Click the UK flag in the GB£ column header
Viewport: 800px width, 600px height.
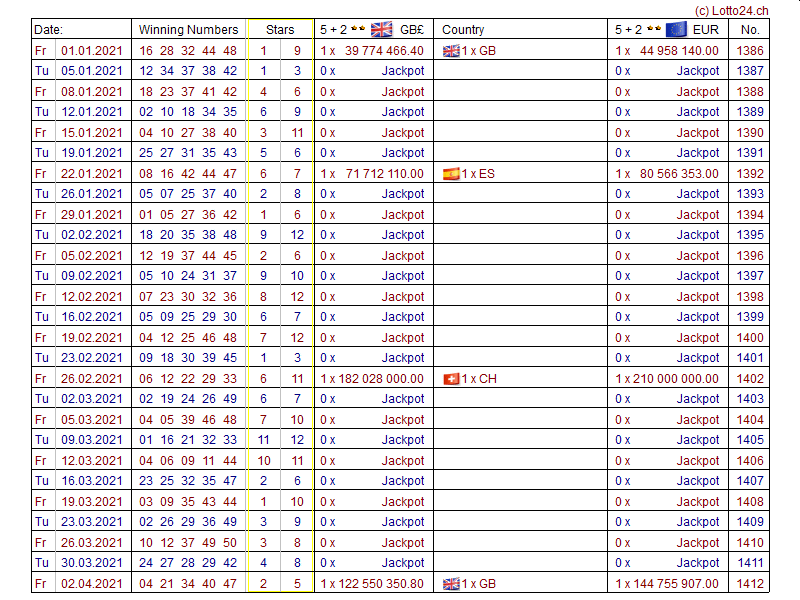point(381,29)
